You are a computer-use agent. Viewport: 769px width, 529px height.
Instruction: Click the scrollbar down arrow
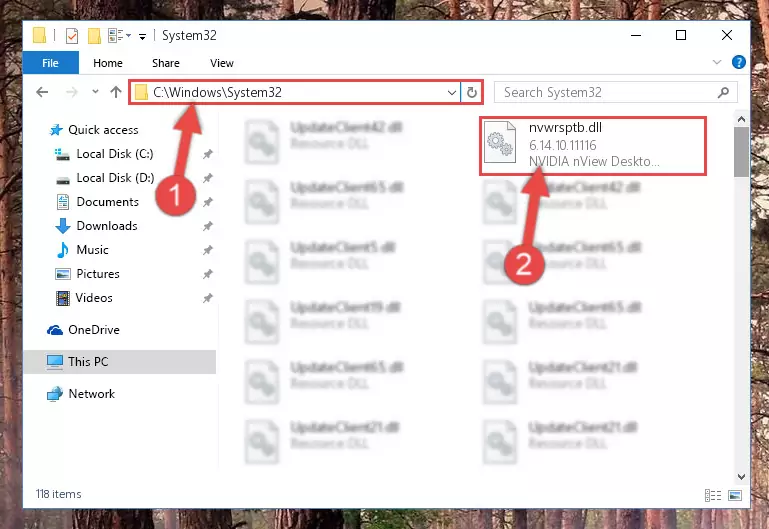point(741,477)
